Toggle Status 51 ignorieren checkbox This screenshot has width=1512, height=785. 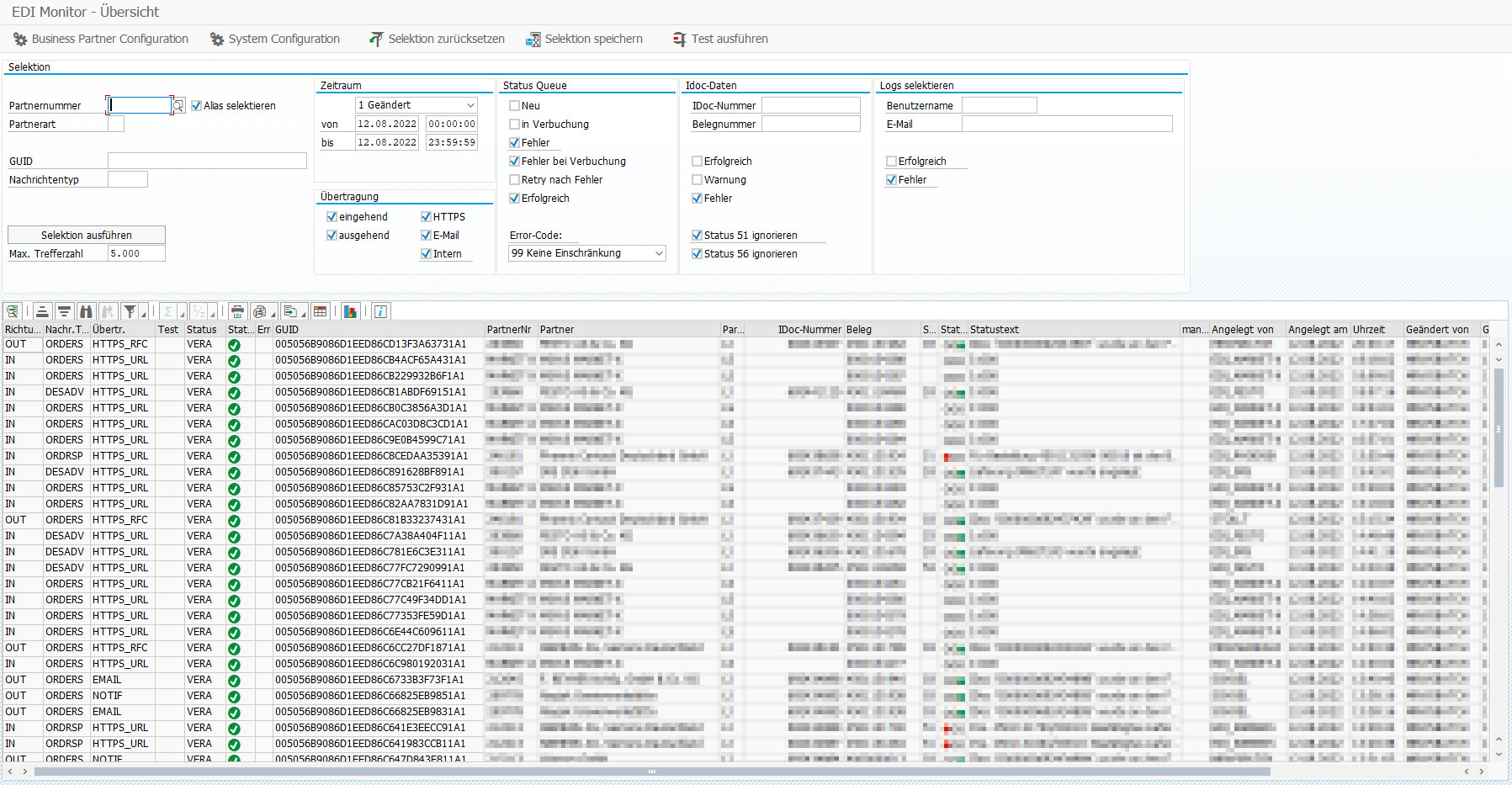coord(697,236)
